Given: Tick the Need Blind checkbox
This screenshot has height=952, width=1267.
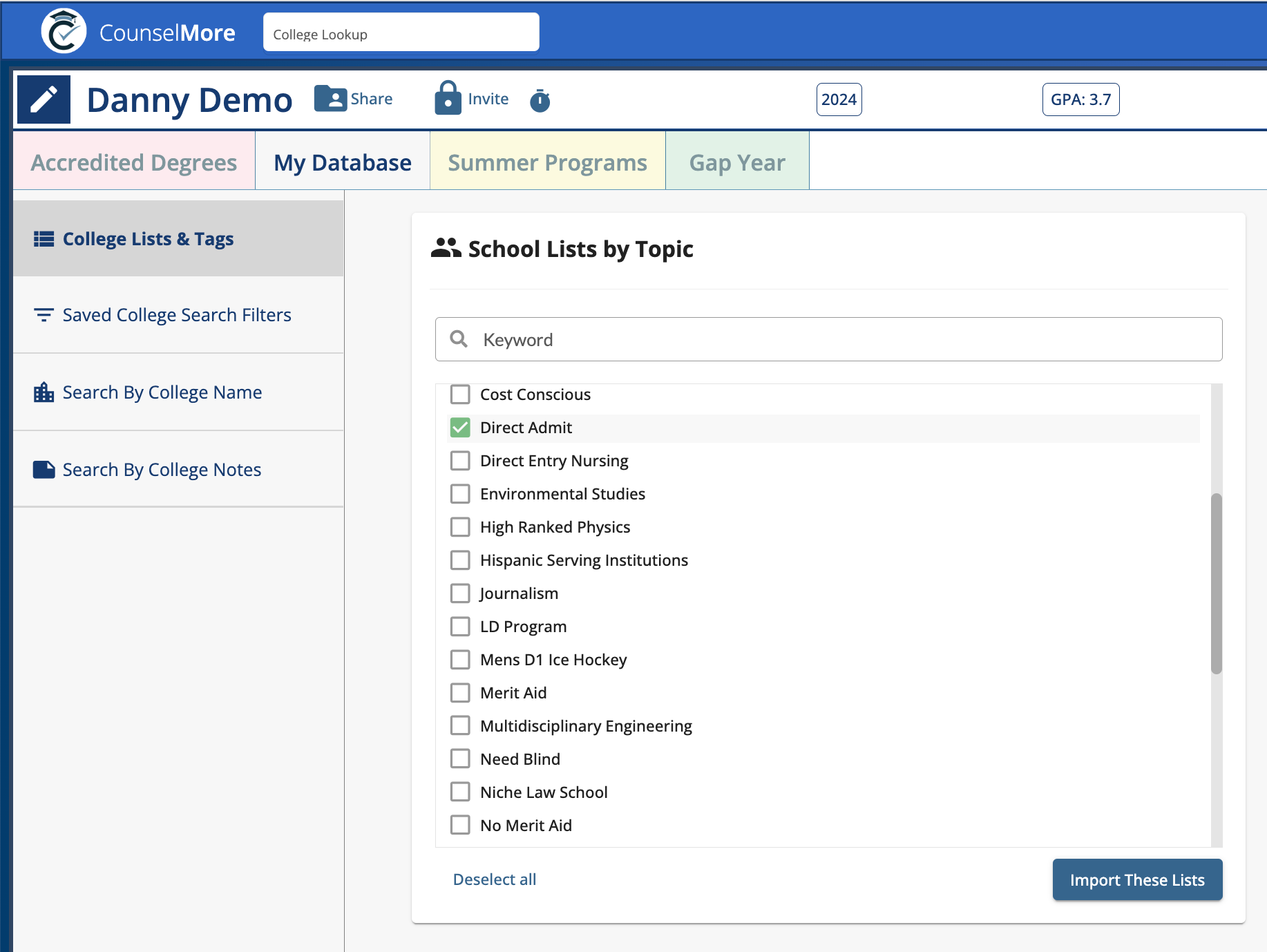Looking at the screenshot, I should (x=460, y=759).
